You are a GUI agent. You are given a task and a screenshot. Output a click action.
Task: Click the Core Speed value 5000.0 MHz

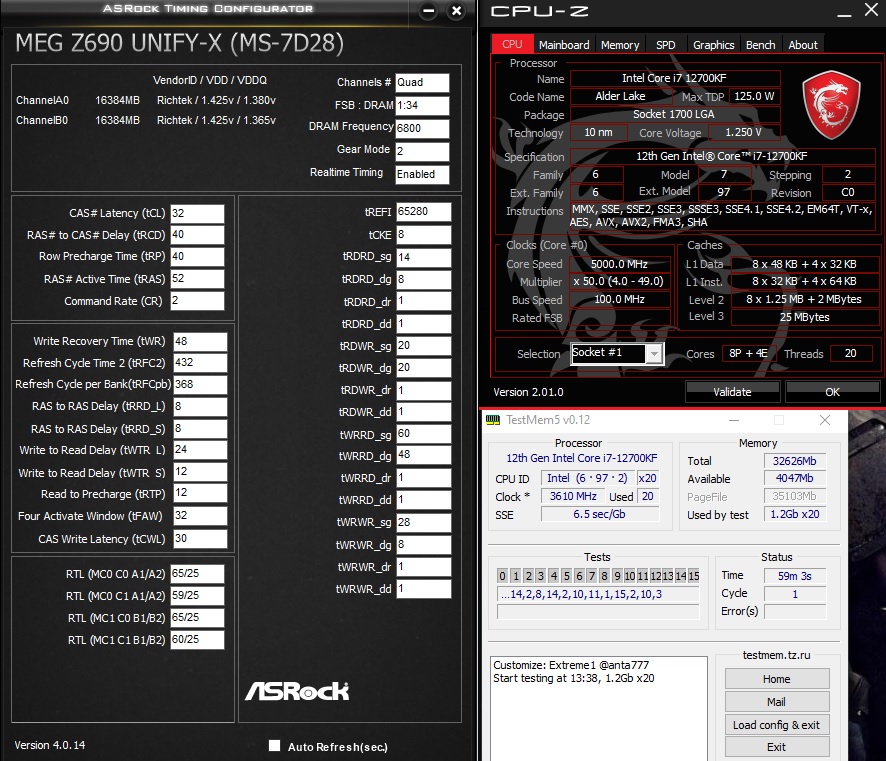tap(619, 264)
